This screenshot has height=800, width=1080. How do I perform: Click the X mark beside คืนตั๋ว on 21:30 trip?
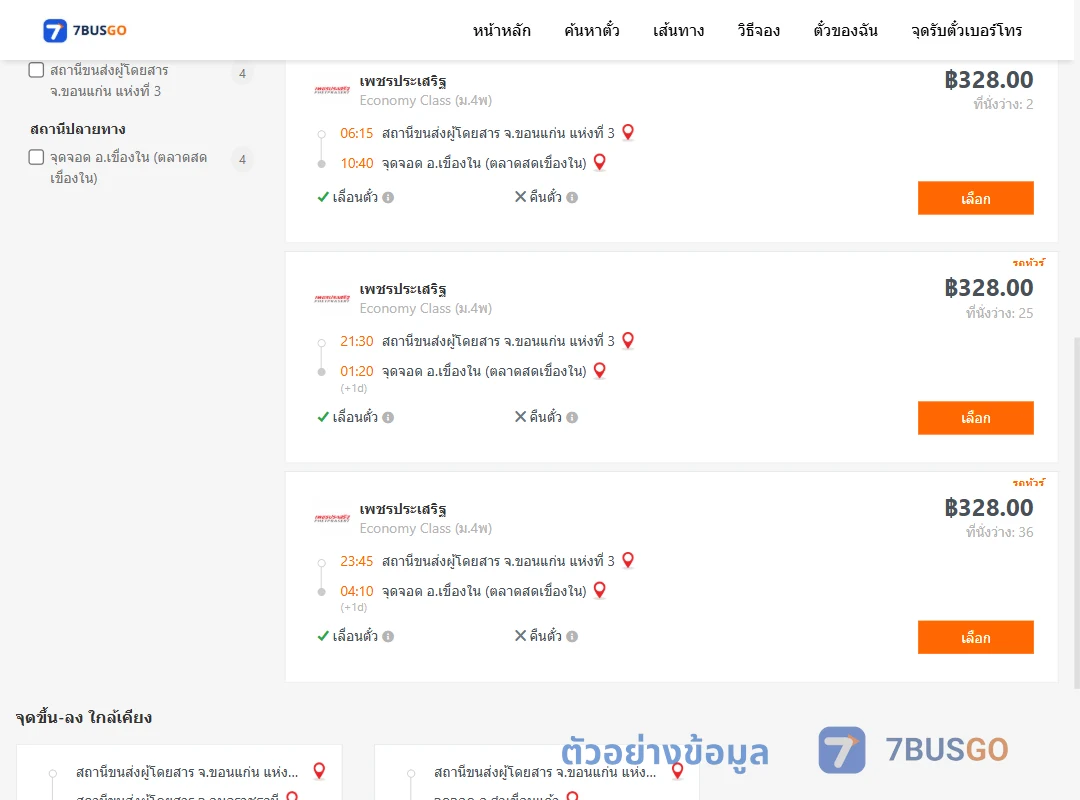[x=521, y=417]
